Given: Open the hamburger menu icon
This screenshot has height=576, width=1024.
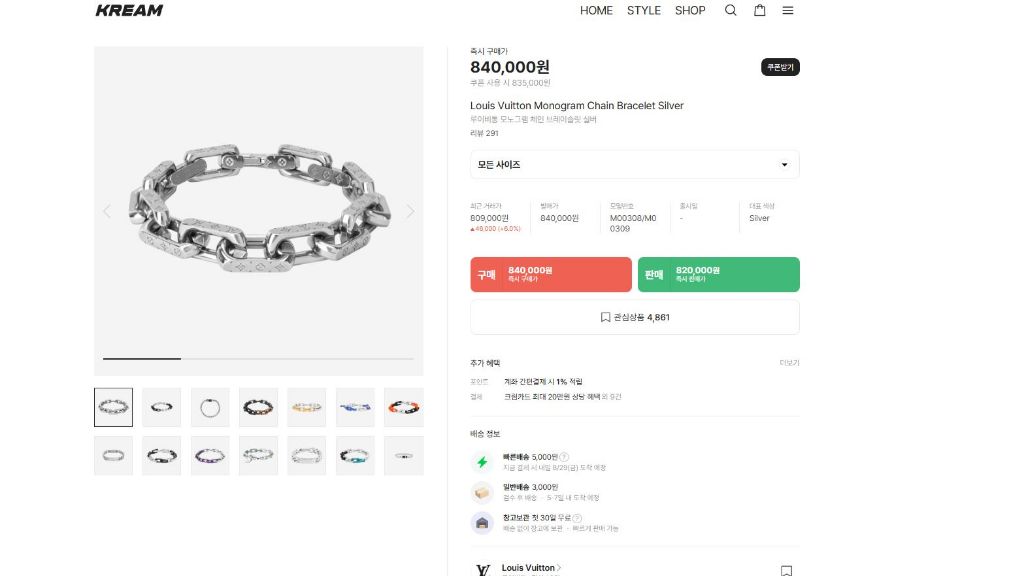Looking at the screenshot, I should (788, 10).
